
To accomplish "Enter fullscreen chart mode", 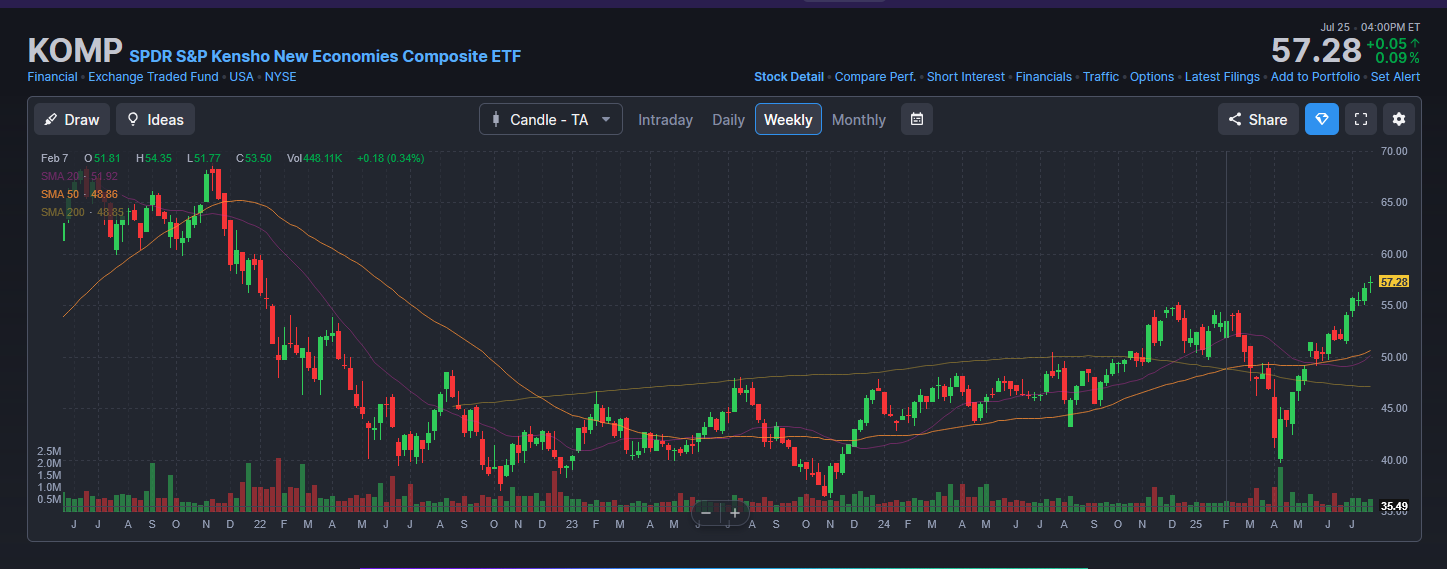I will pos(1360,120).
